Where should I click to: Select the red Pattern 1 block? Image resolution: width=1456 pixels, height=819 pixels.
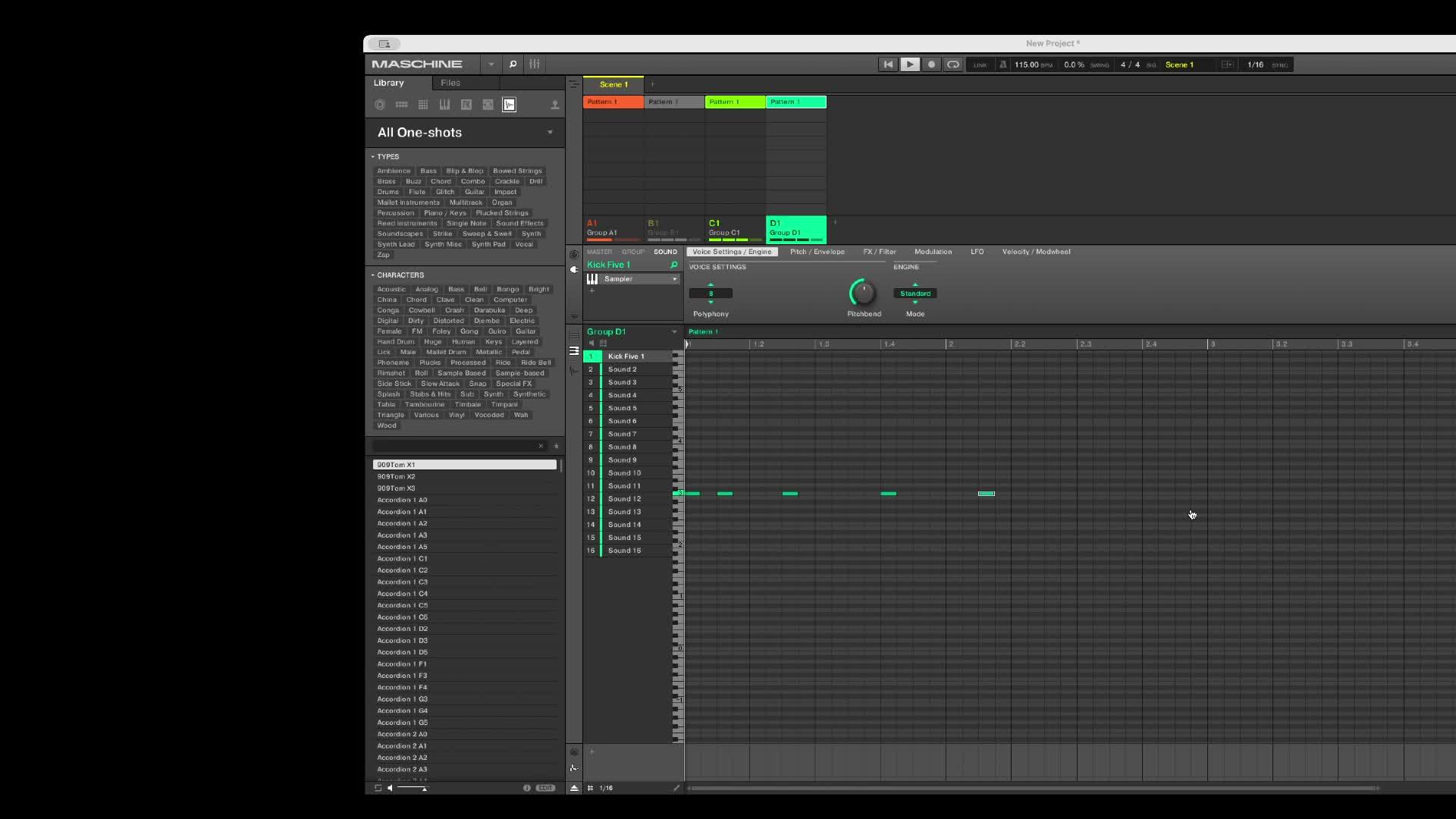point(613,102)
